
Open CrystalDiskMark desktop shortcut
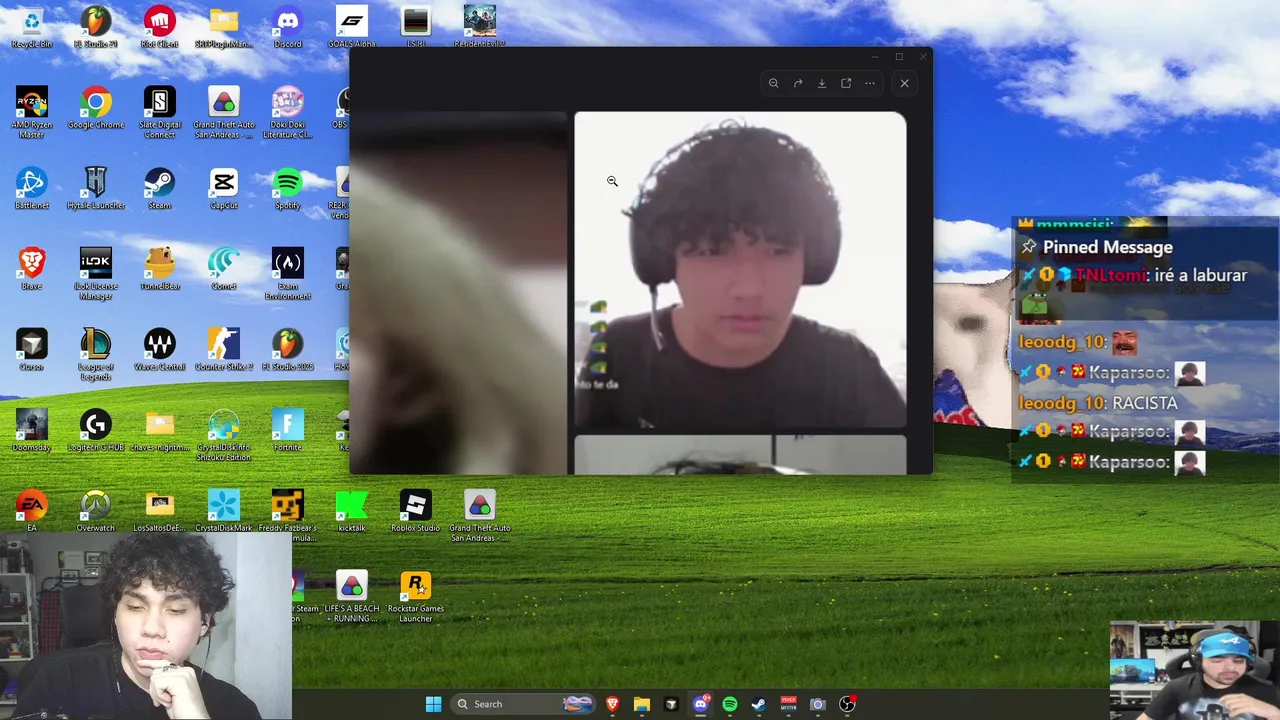pos(224,511)
